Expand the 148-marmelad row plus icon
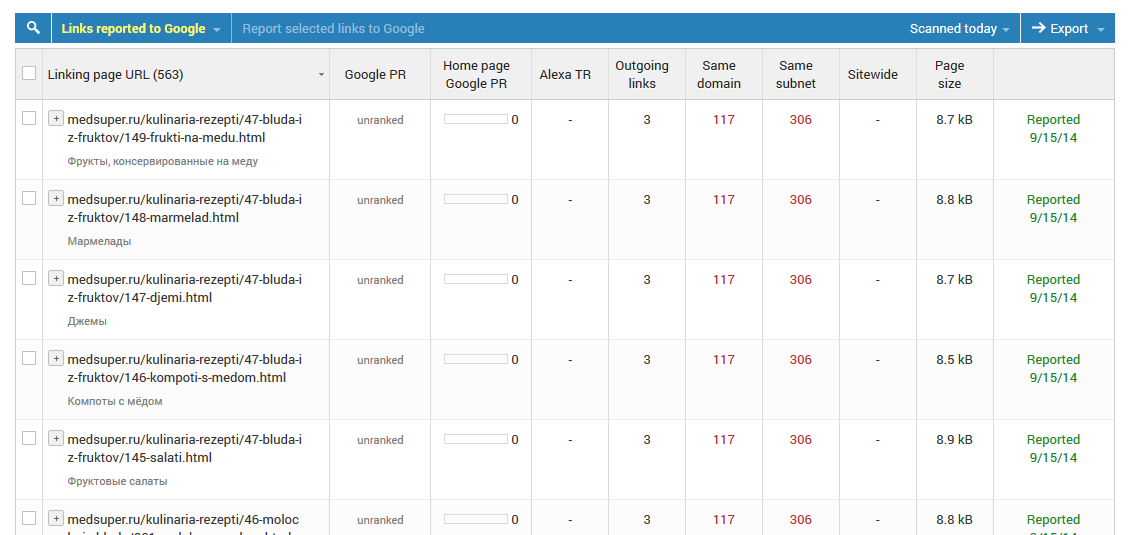The width and height of the screenshot is (1133, 535). coord(56,198)
